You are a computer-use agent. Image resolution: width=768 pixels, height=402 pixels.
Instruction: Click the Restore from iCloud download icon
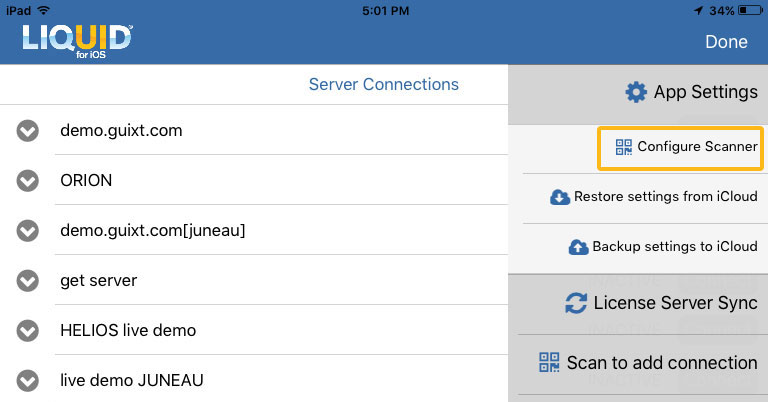560,197
